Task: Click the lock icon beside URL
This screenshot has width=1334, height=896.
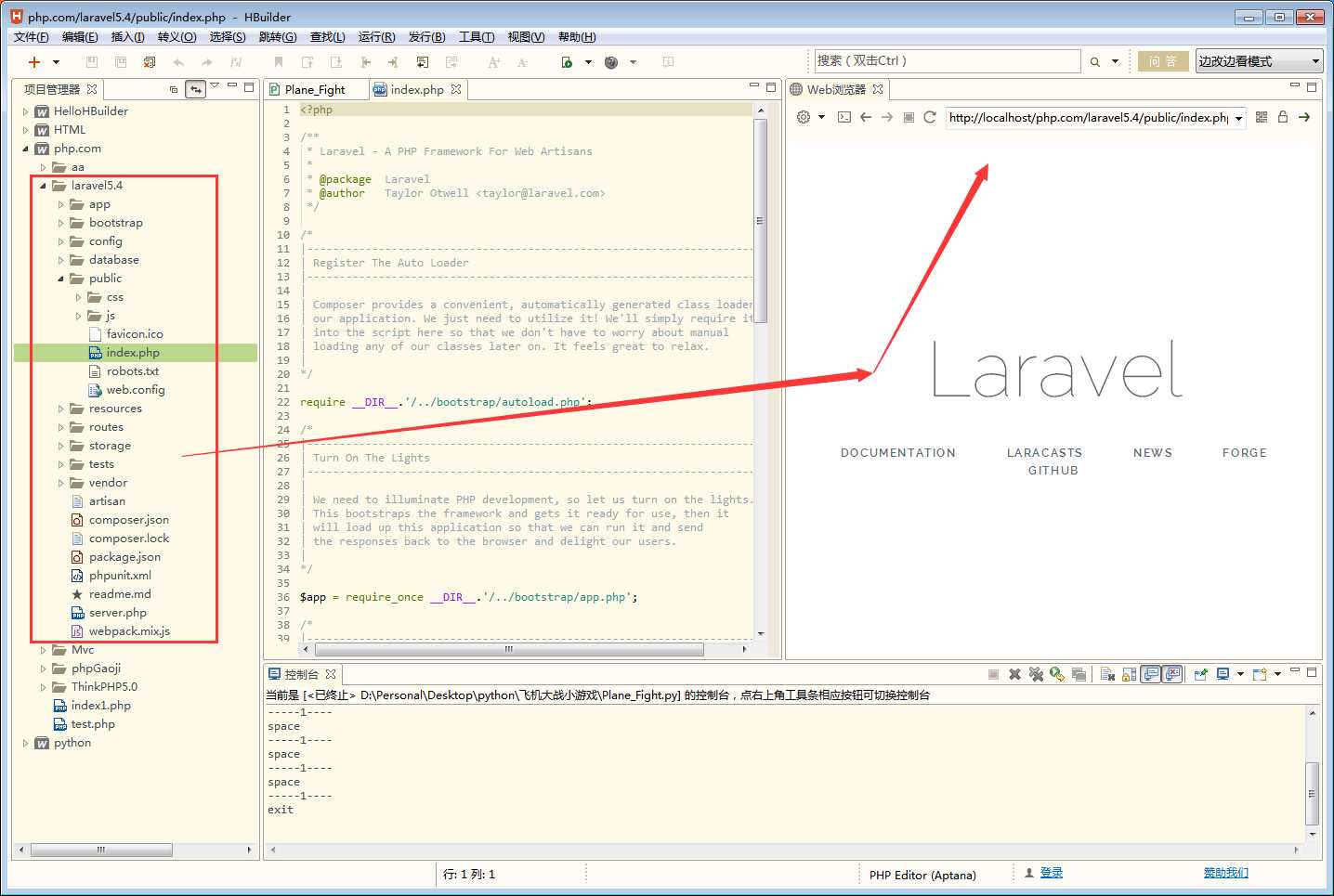Action: coord(1283,117)
